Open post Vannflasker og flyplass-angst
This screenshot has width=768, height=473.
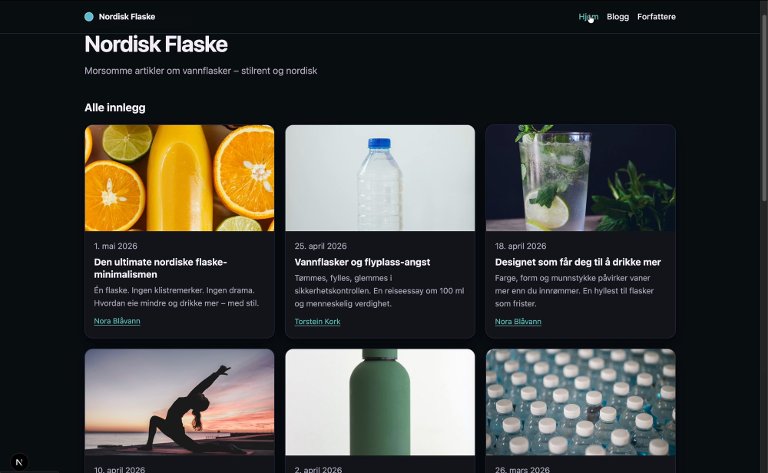click(362, 262)
